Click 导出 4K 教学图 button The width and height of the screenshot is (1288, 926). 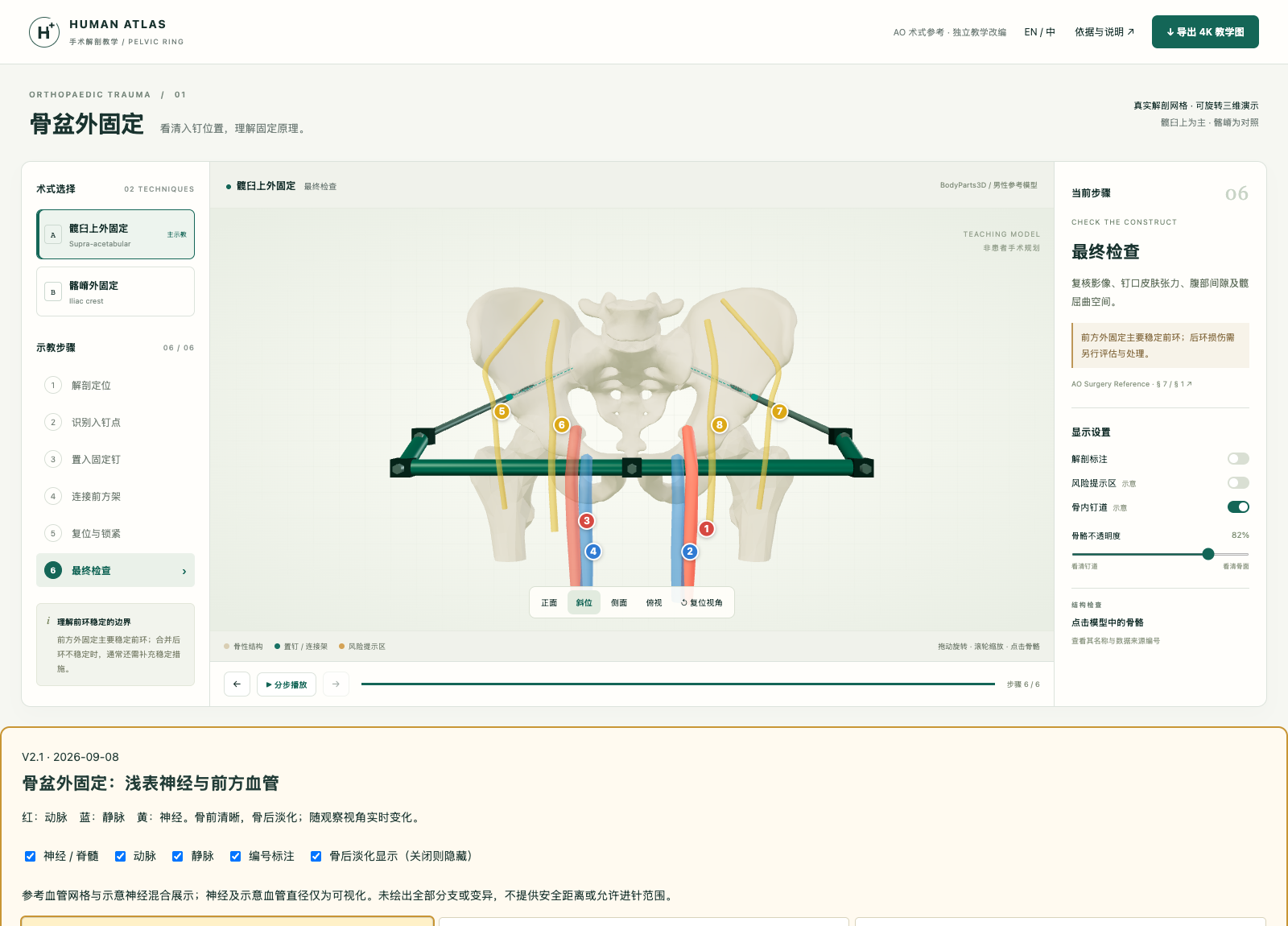pos(1205,32)
